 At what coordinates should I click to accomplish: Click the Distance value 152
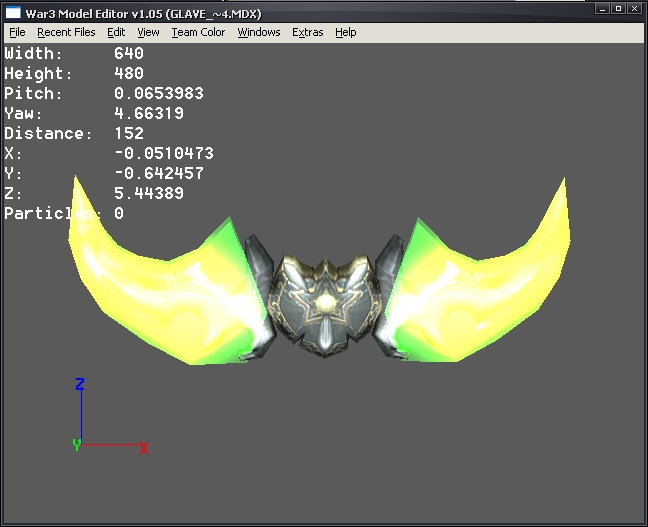point(129,134)
